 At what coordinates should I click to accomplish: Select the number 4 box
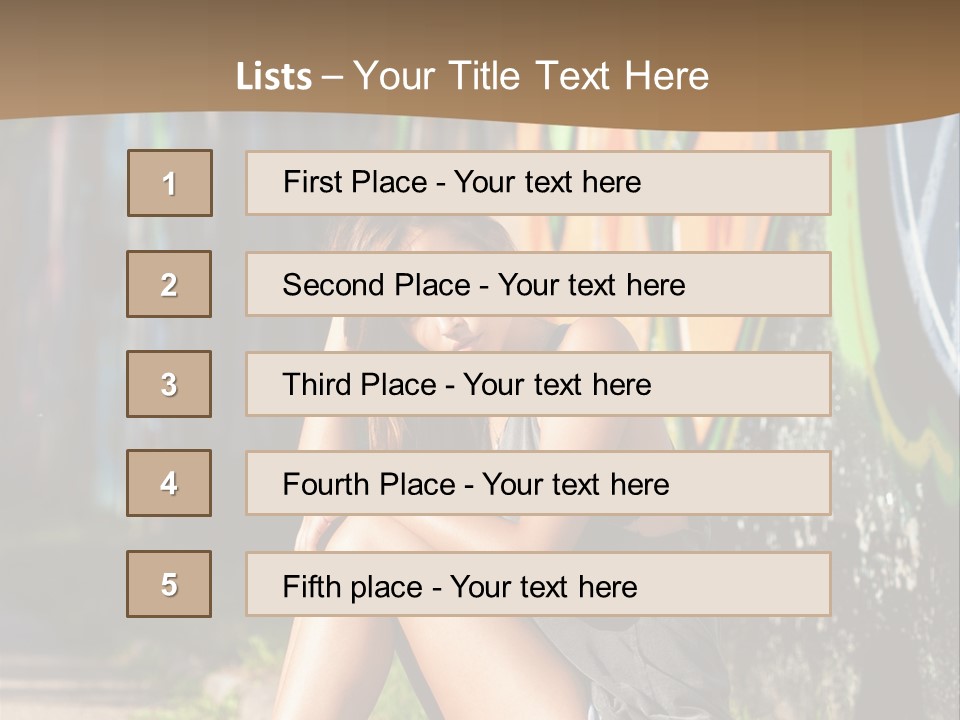pos(169,483)
